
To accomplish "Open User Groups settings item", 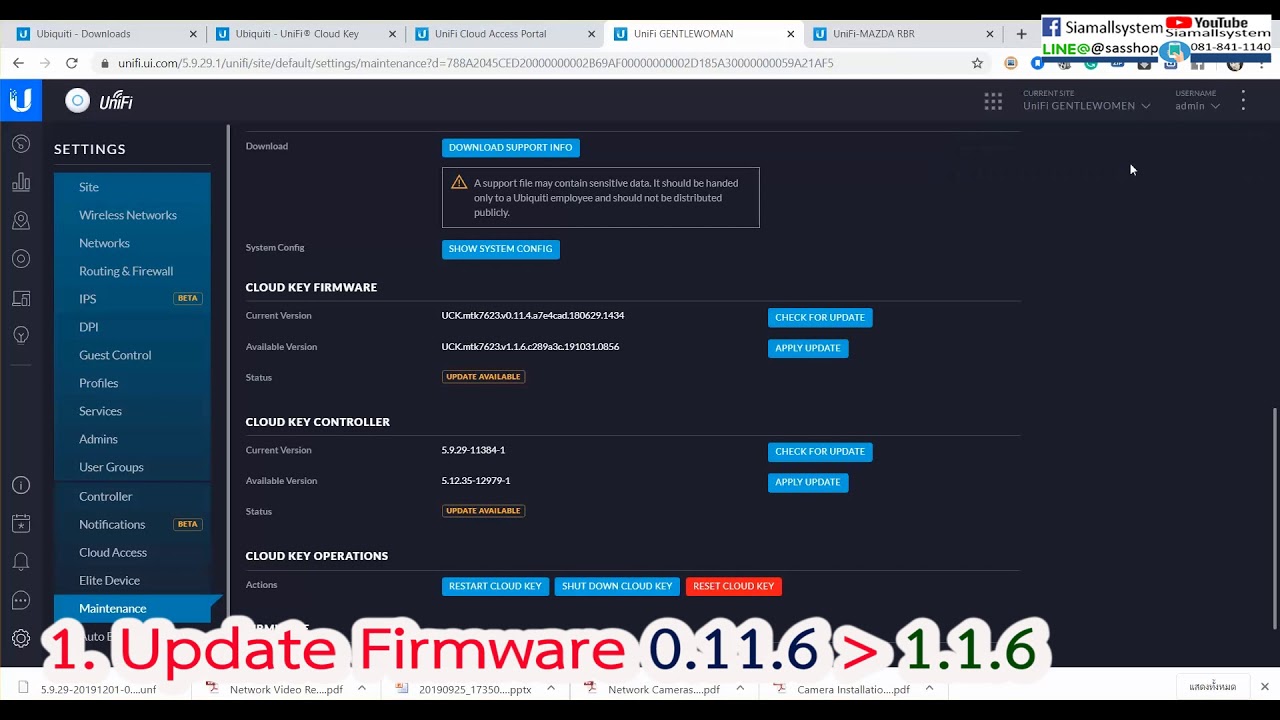I will coord(132,467).
